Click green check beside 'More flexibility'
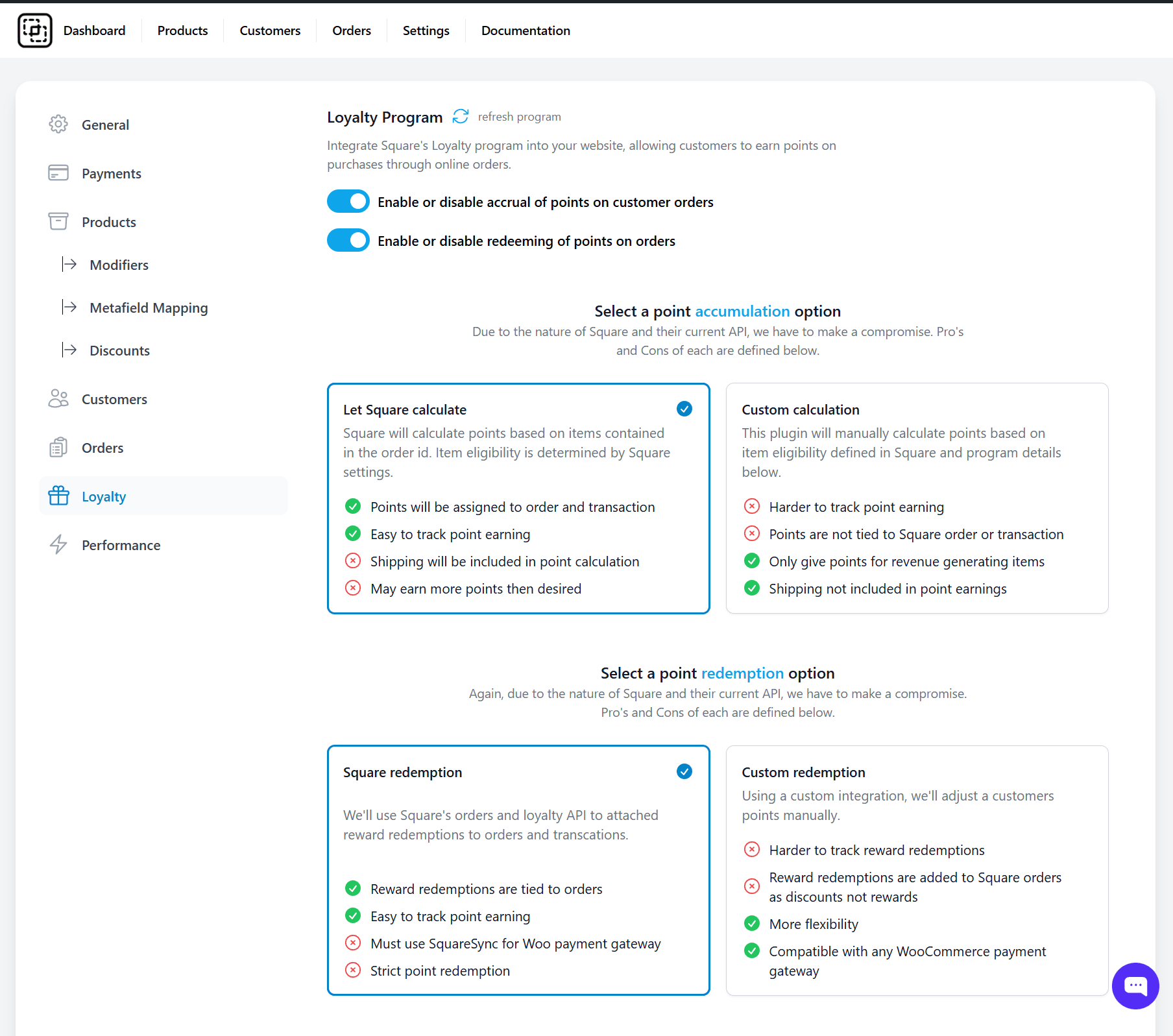The height and width of the screenshot is (1036, 1173). (x=752, y=924)
